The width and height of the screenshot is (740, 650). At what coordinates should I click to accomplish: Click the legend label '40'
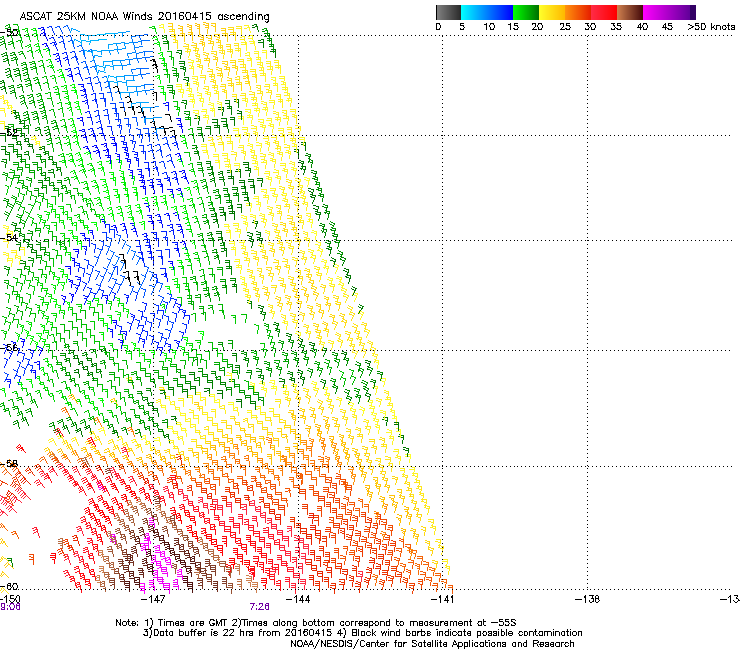[642, 26]
